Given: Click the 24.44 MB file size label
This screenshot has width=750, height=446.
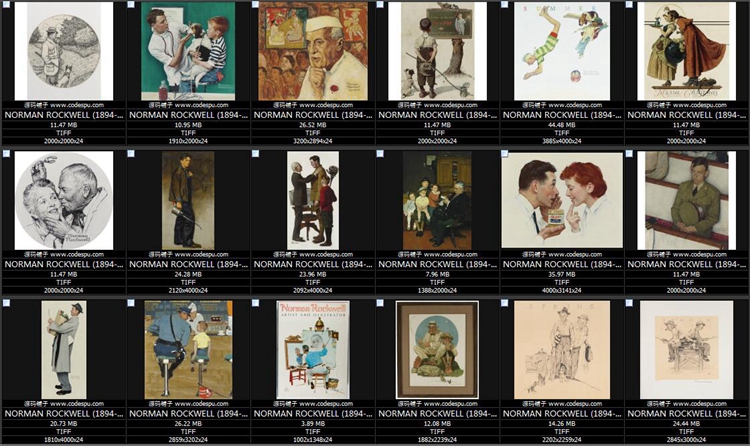Looking at the screenshot, I should pyautogui.click(x=686, y=424).
